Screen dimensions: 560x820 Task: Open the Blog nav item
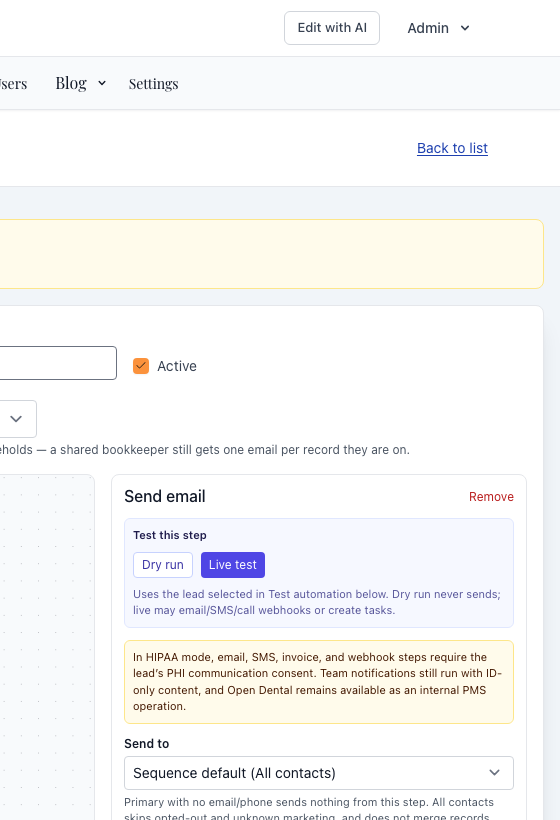point(71,83)
